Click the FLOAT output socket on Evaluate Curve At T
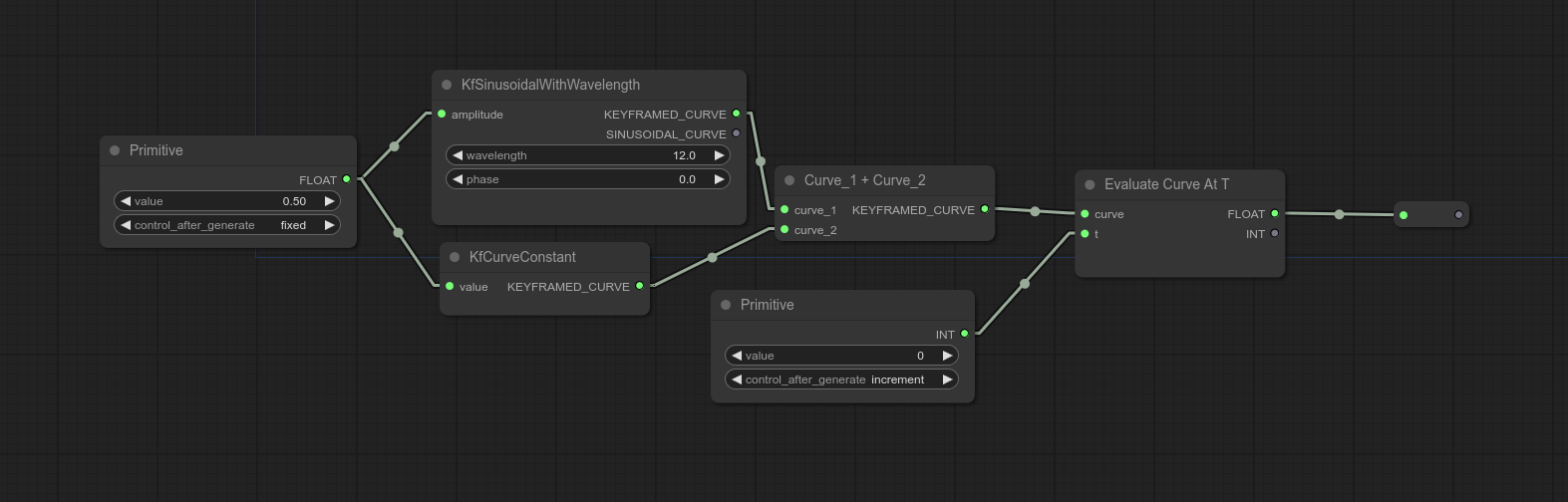Screen dimensions: 1568x502 [1275, 213]
